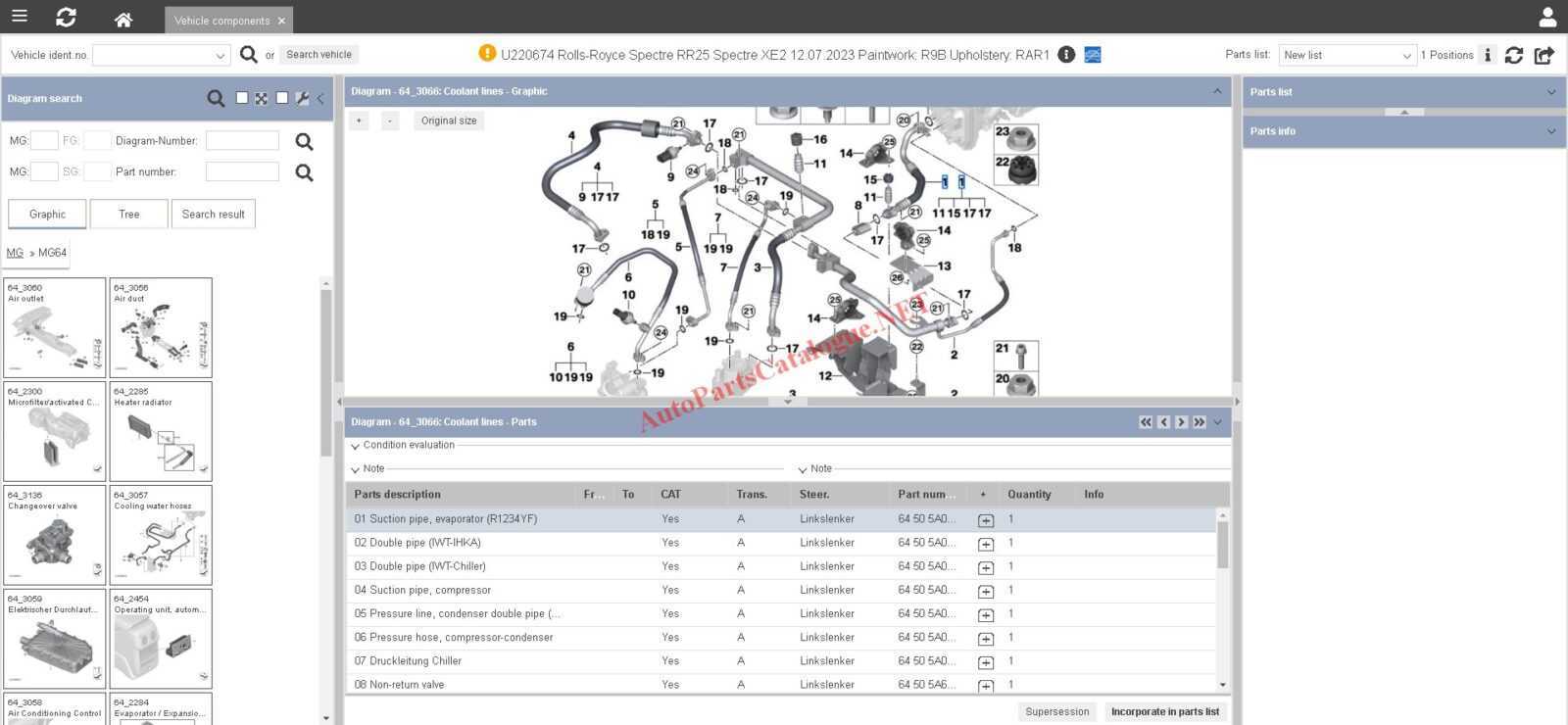
Task: Add 01 Suction pipe evaporator to list
Action: [986, 520]
